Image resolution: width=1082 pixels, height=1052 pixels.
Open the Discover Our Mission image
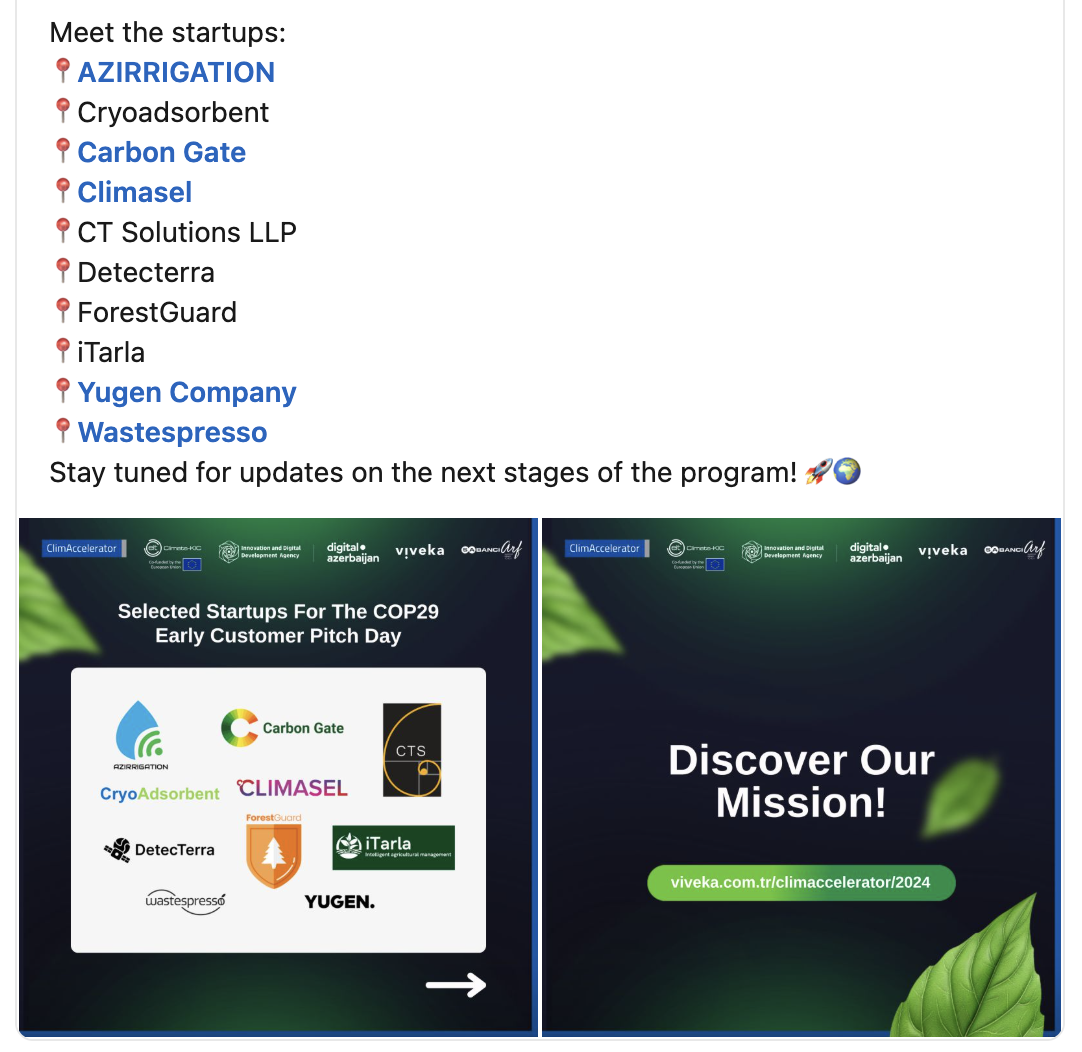click(x=801, y=777)
